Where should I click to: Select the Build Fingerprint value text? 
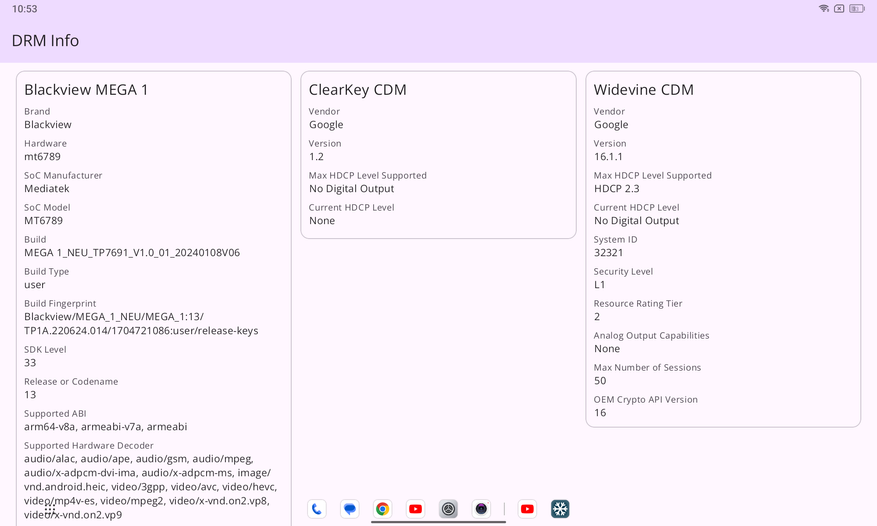[x=142, y=324]
